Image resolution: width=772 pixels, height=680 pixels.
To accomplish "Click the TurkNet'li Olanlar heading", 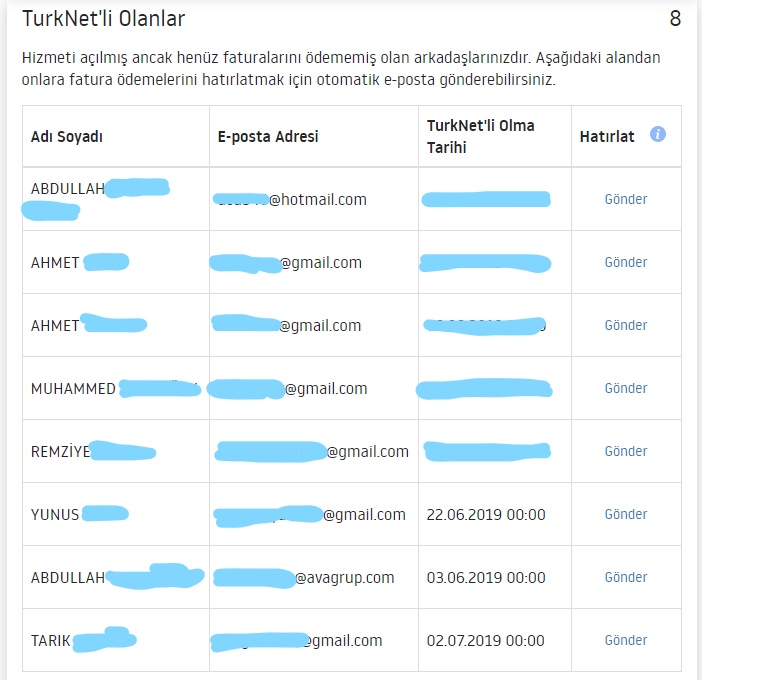I will (103, 19).
